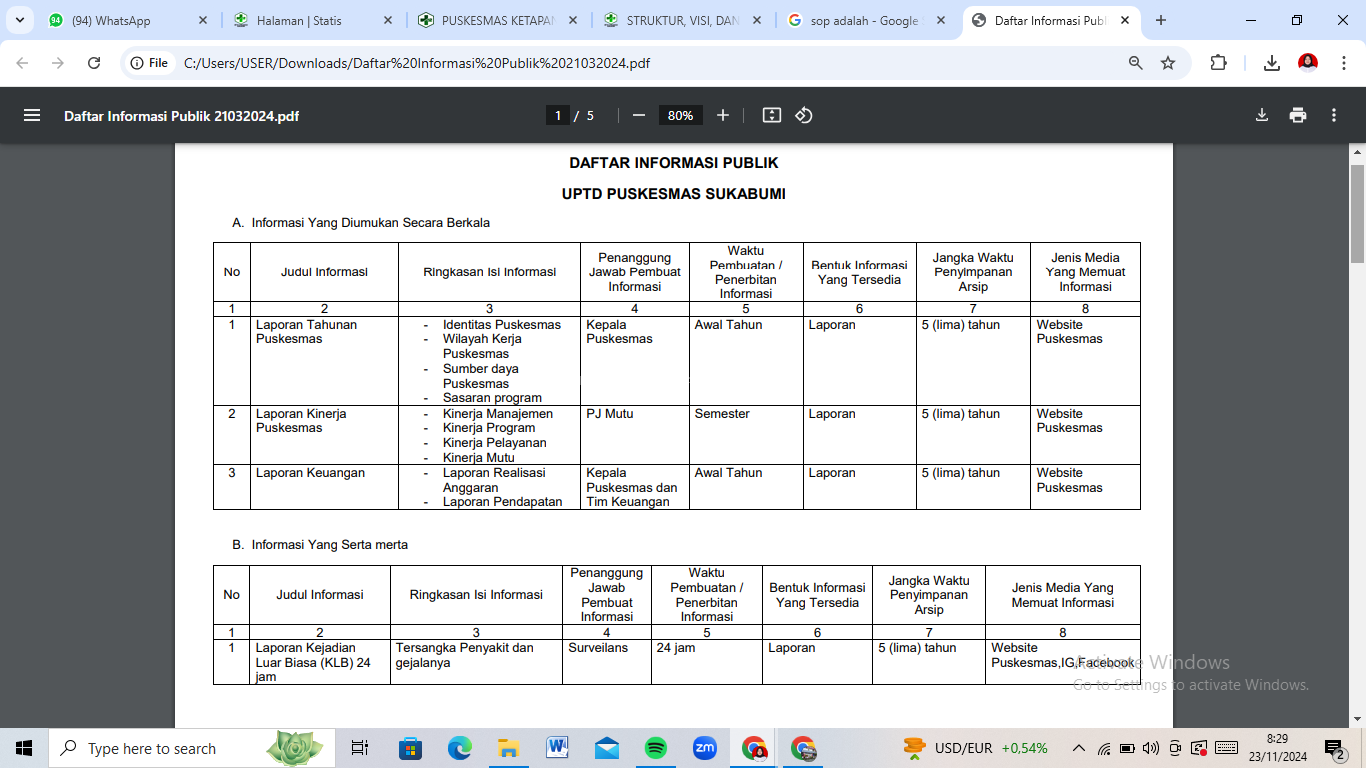Bookmark this page with star icon

click(x=1168, y=63)
